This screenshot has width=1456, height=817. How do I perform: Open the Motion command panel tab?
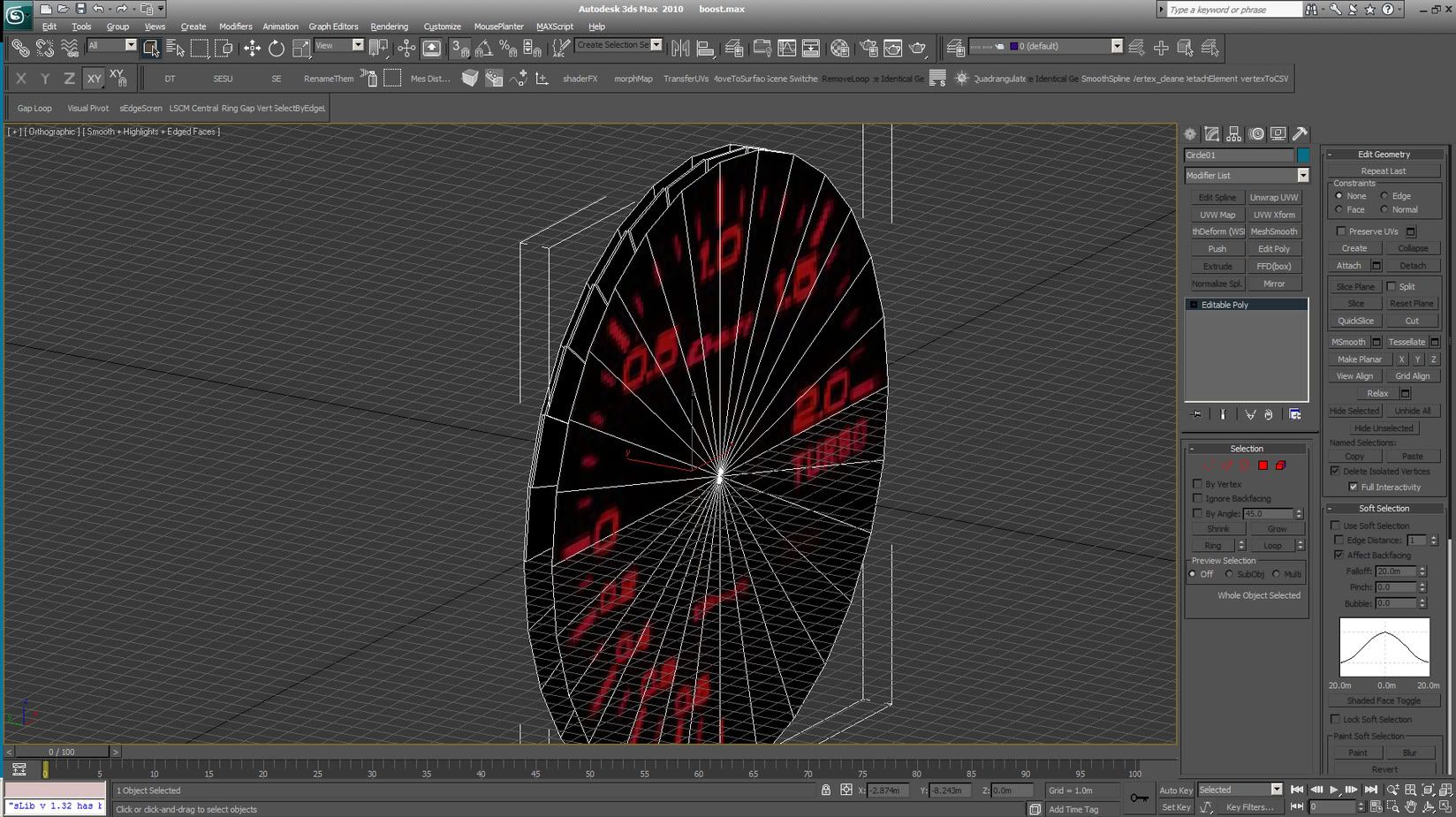(1256, 134)
